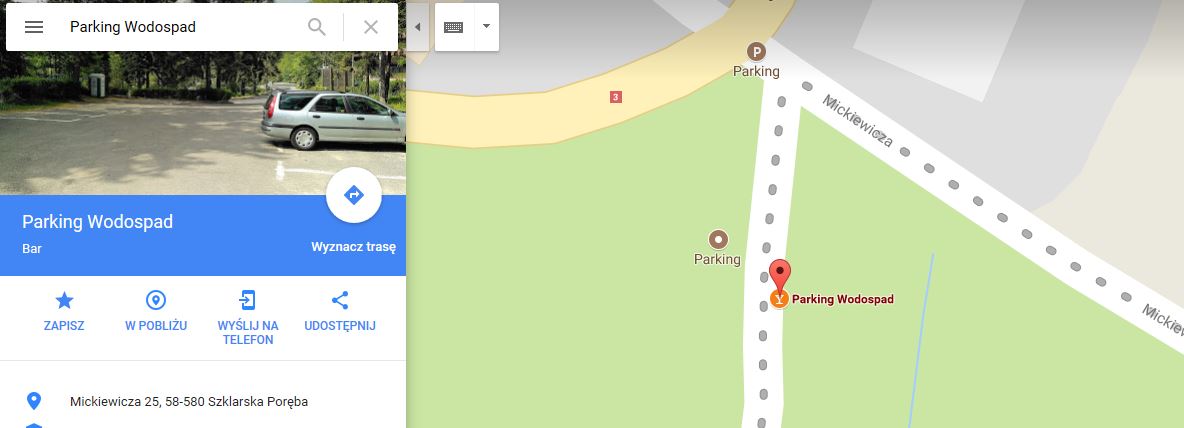
Task: Clear the search with X icon
Action: pos(371,27)
